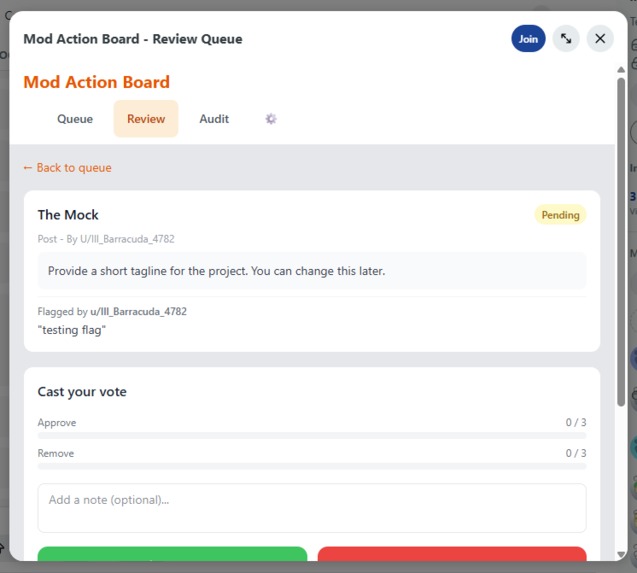Viewport: 637px width, 573px height.
Task: Focus the Add a note (optional) field
Action: coord(312,508)
